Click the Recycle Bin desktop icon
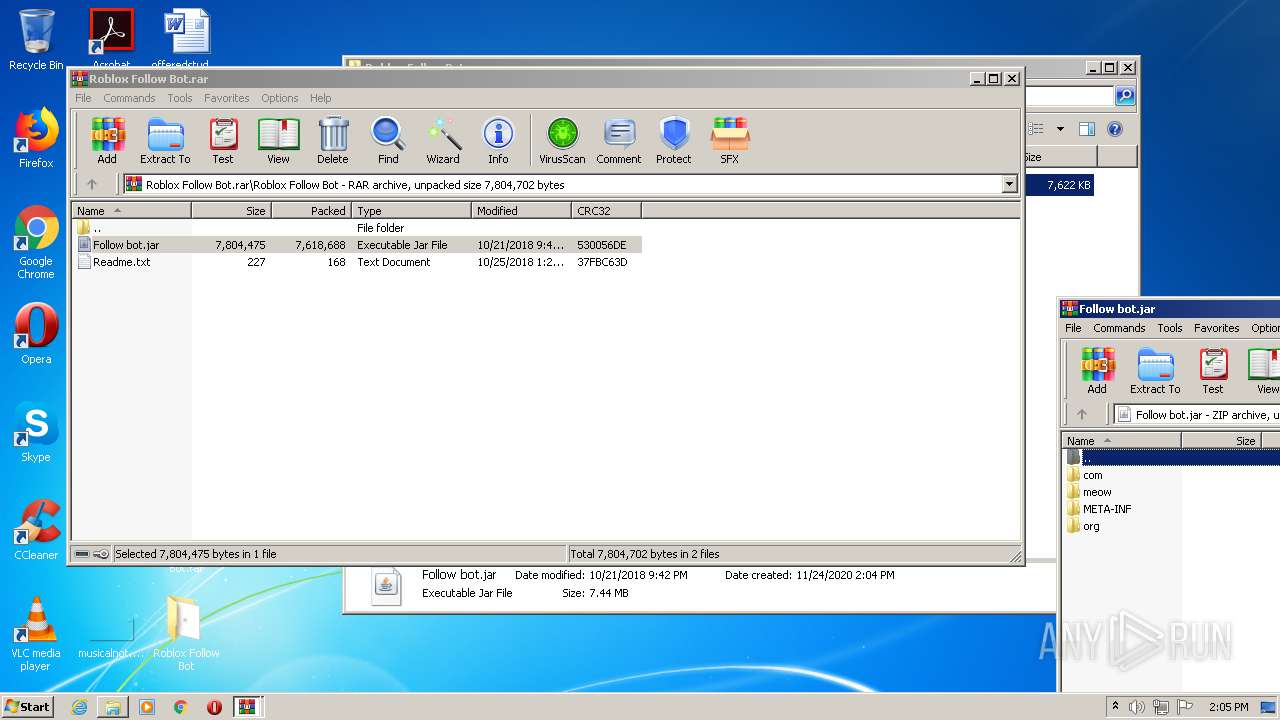This screenshot has width=1280, height=720. point(36,40)
